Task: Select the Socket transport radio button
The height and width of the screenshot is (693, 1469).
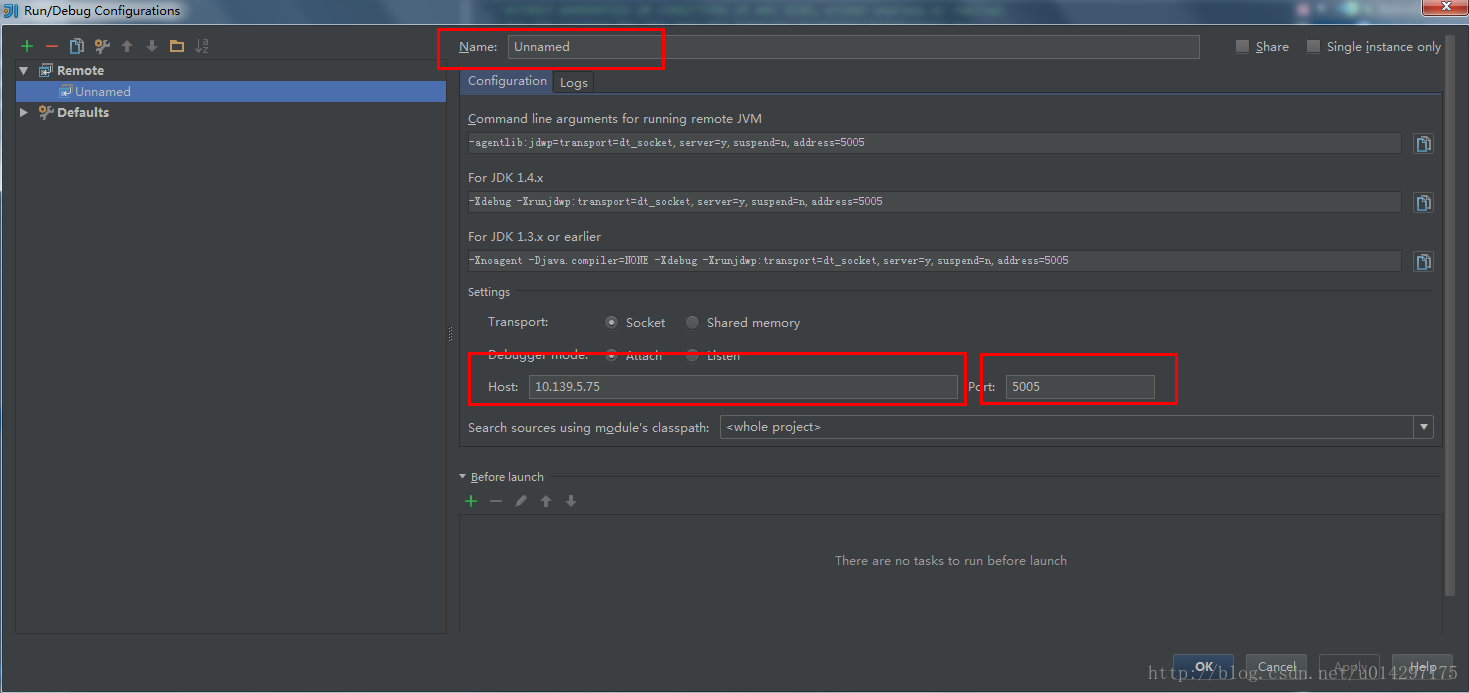Action: point(612,322)
